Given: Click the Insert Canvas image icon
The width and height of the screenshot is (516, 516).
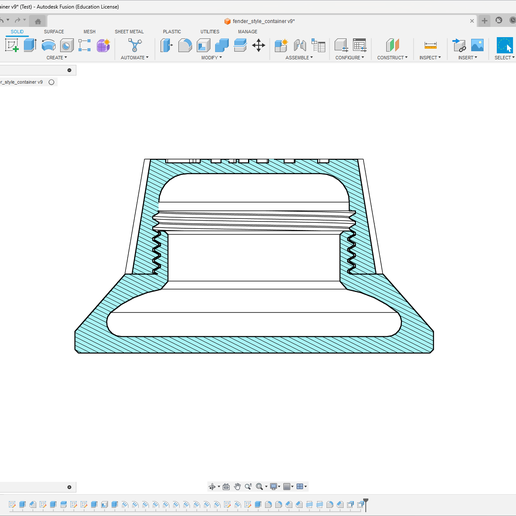Looking at the screenshot, I should coord(477,45).
